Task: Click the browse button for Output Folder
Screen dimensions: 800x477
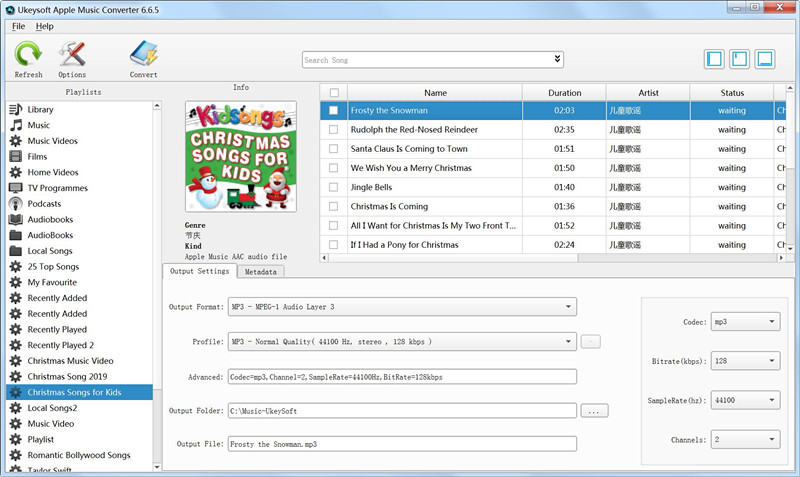Action: point(594,411)
